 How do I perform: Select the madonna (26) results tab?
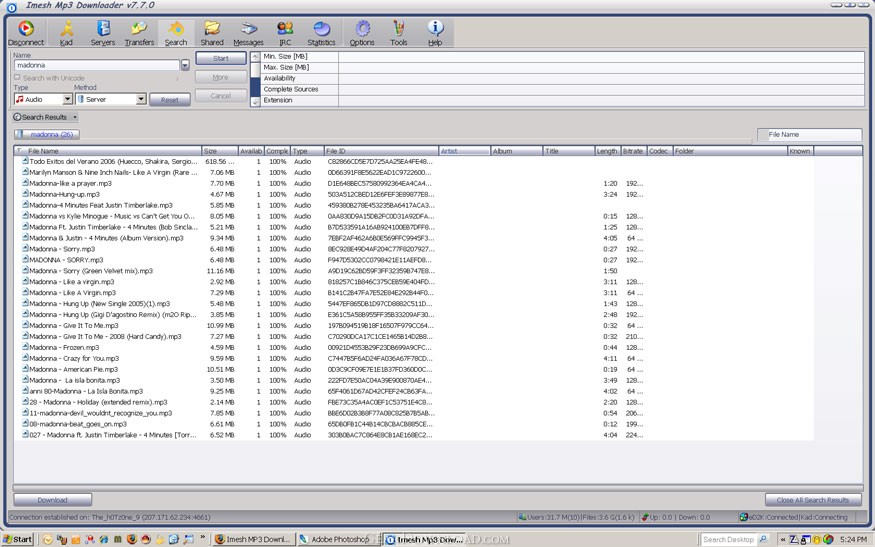point(47,135)
